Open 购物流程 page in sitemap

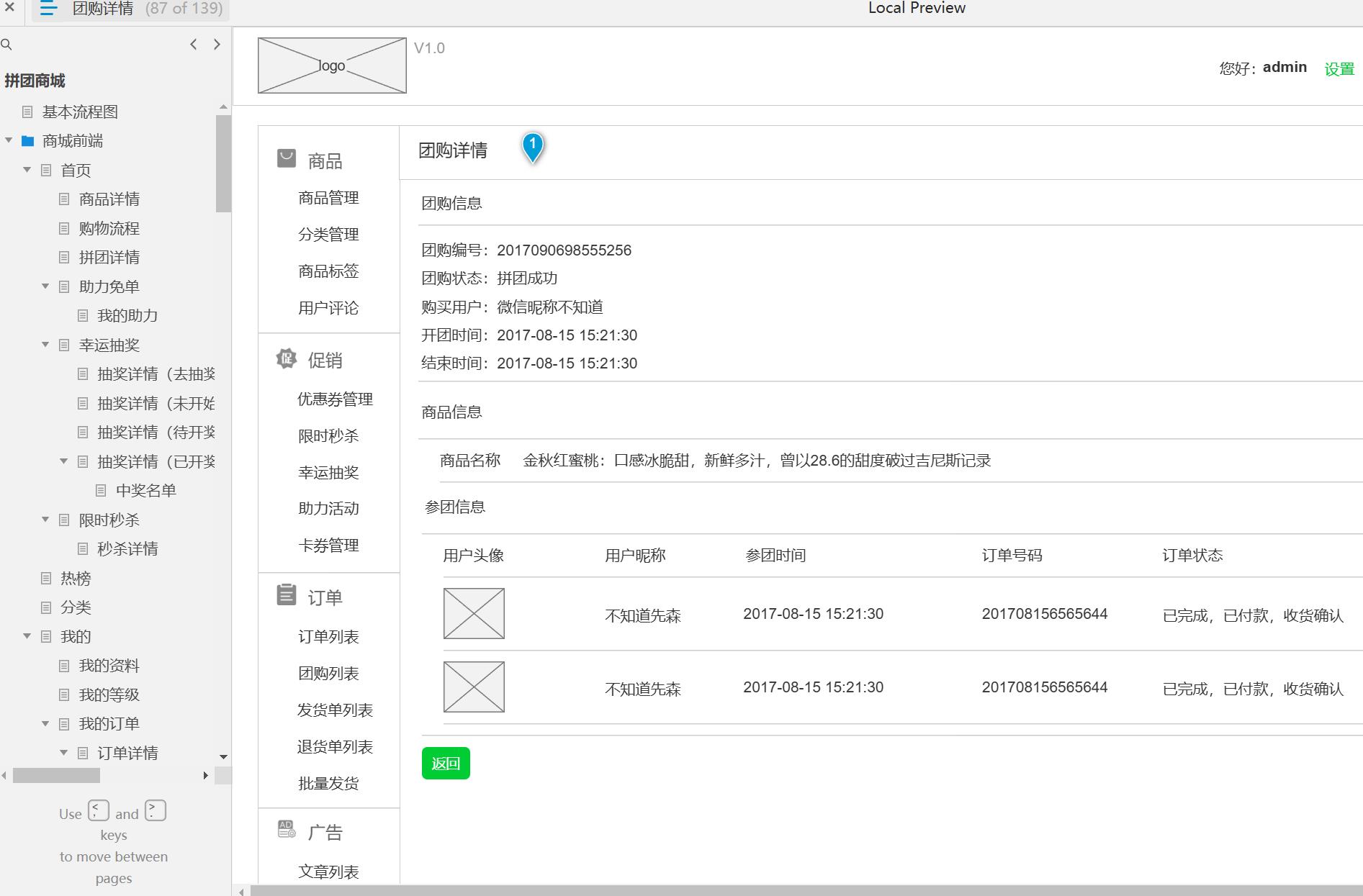click(x=109, y=228)
